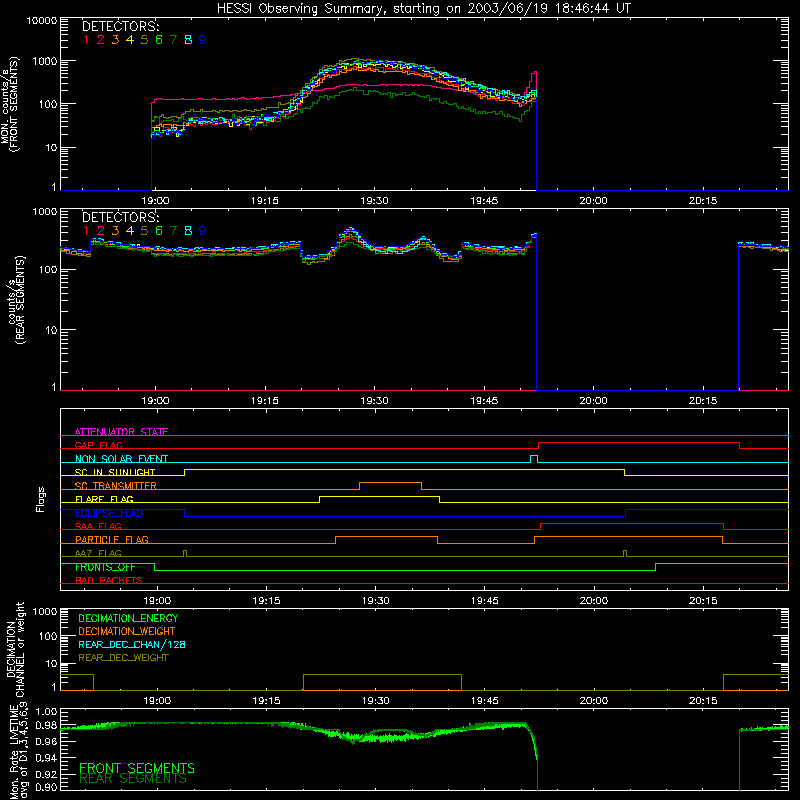Screen dimensions: 800x800
Task: Click the 'REAR_DEC_CHAN/128' legend entry
Action: pos(132,644)
